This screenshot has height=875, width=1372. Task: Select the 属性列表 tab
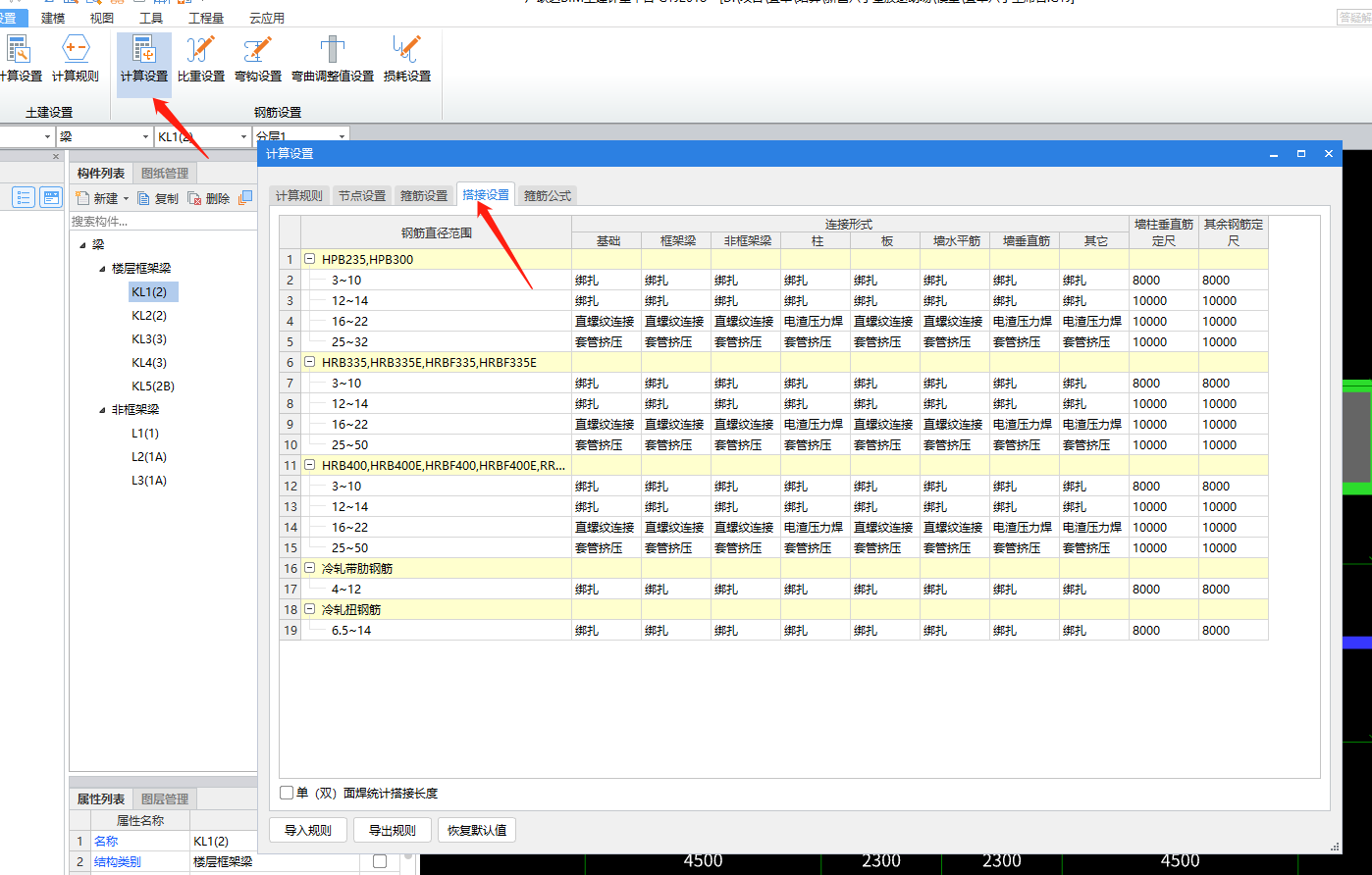click(101, 798)
